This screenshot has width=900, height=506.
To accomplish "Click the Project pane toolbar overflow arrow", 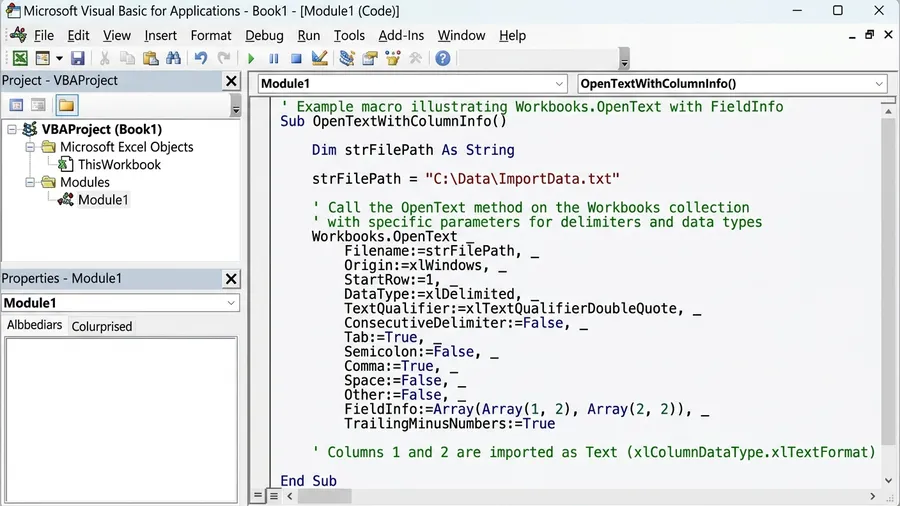I will 235,106.
